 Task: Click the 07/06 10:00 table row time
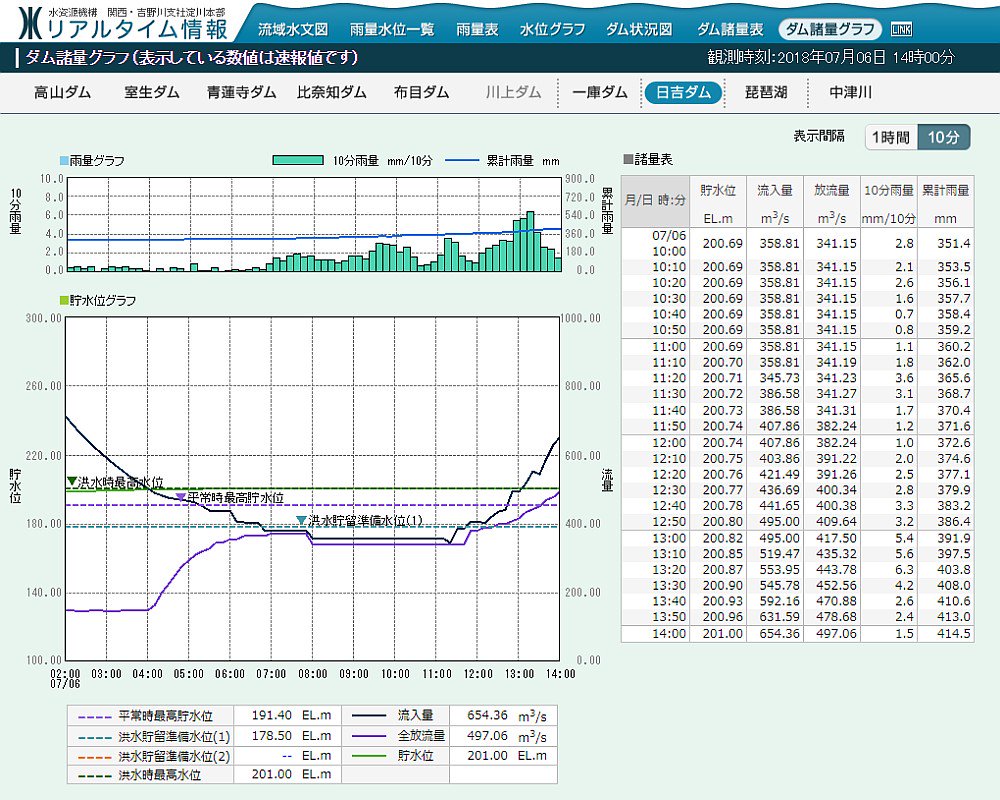coord(668,243)
